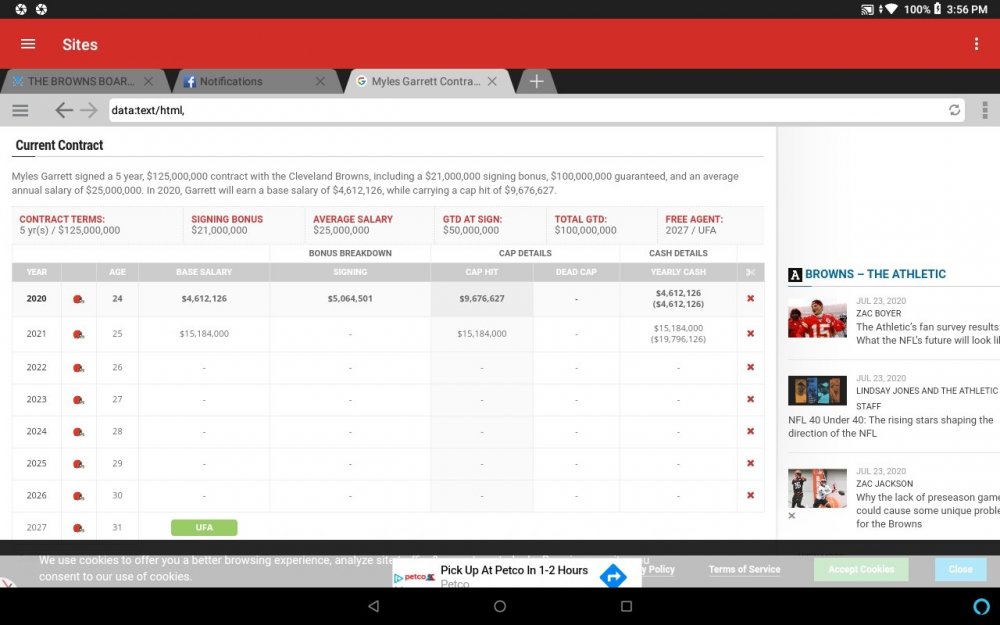This screenshot has width=1000, height=625.
Task: Open the app overflow menu in red header
Action: [x=976, y=43]
